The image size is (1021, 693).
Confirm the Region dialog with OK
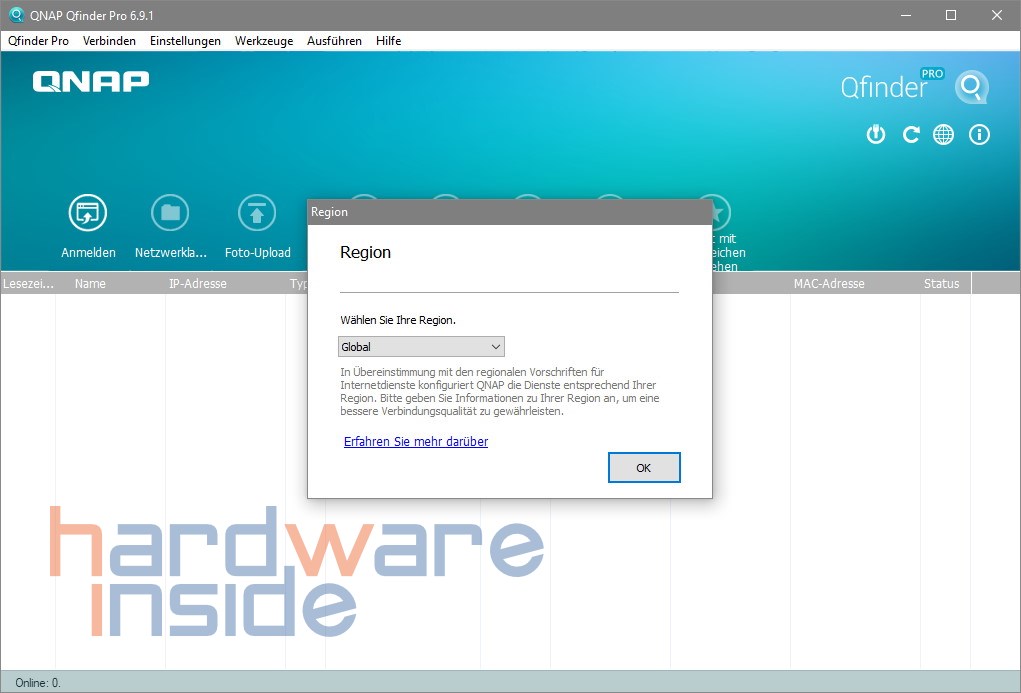(x=644, y=468)
